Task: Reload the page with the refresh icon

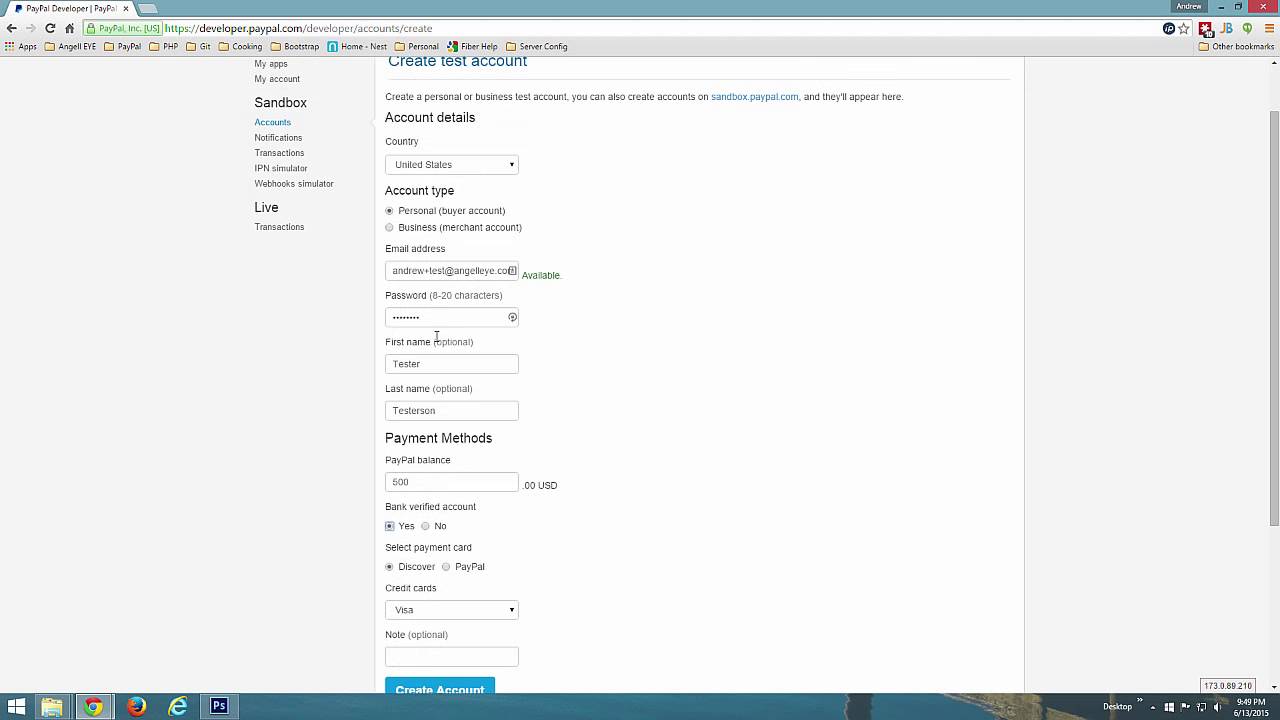Action: [x=50, y=28]
